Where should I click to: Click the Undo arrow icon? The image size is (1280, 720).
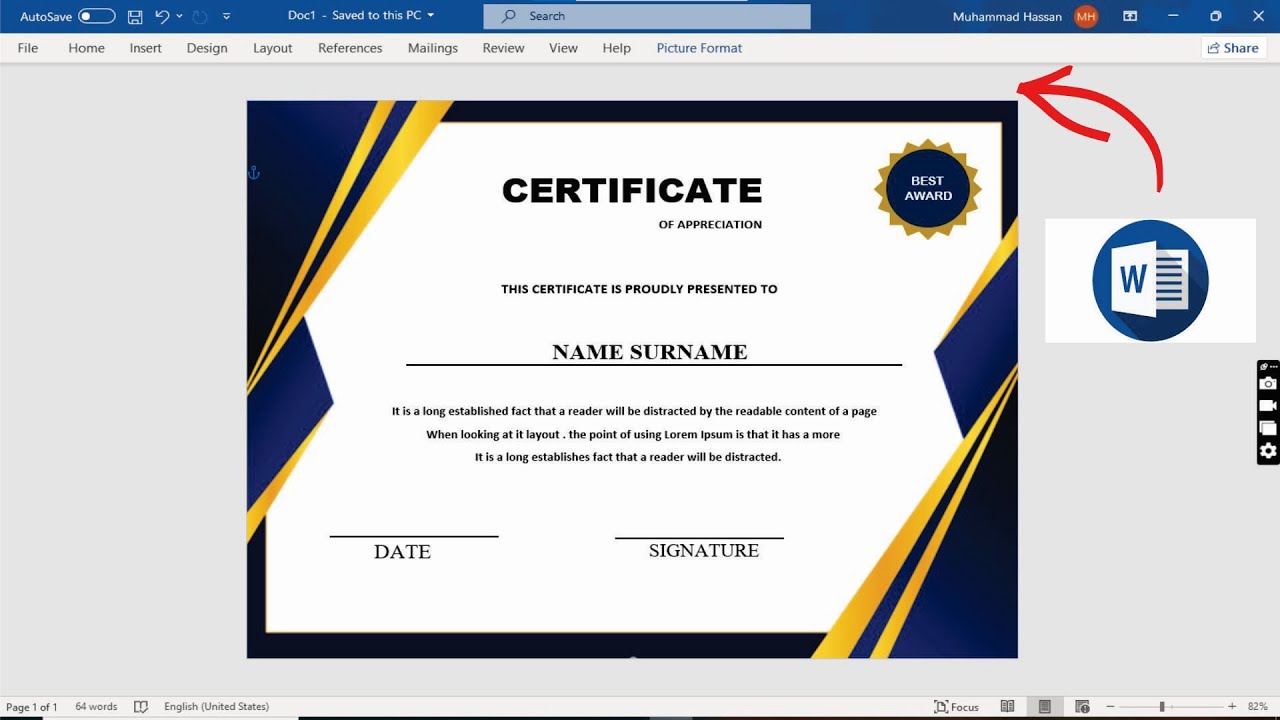pyautogui.click(x=162, y=16)
